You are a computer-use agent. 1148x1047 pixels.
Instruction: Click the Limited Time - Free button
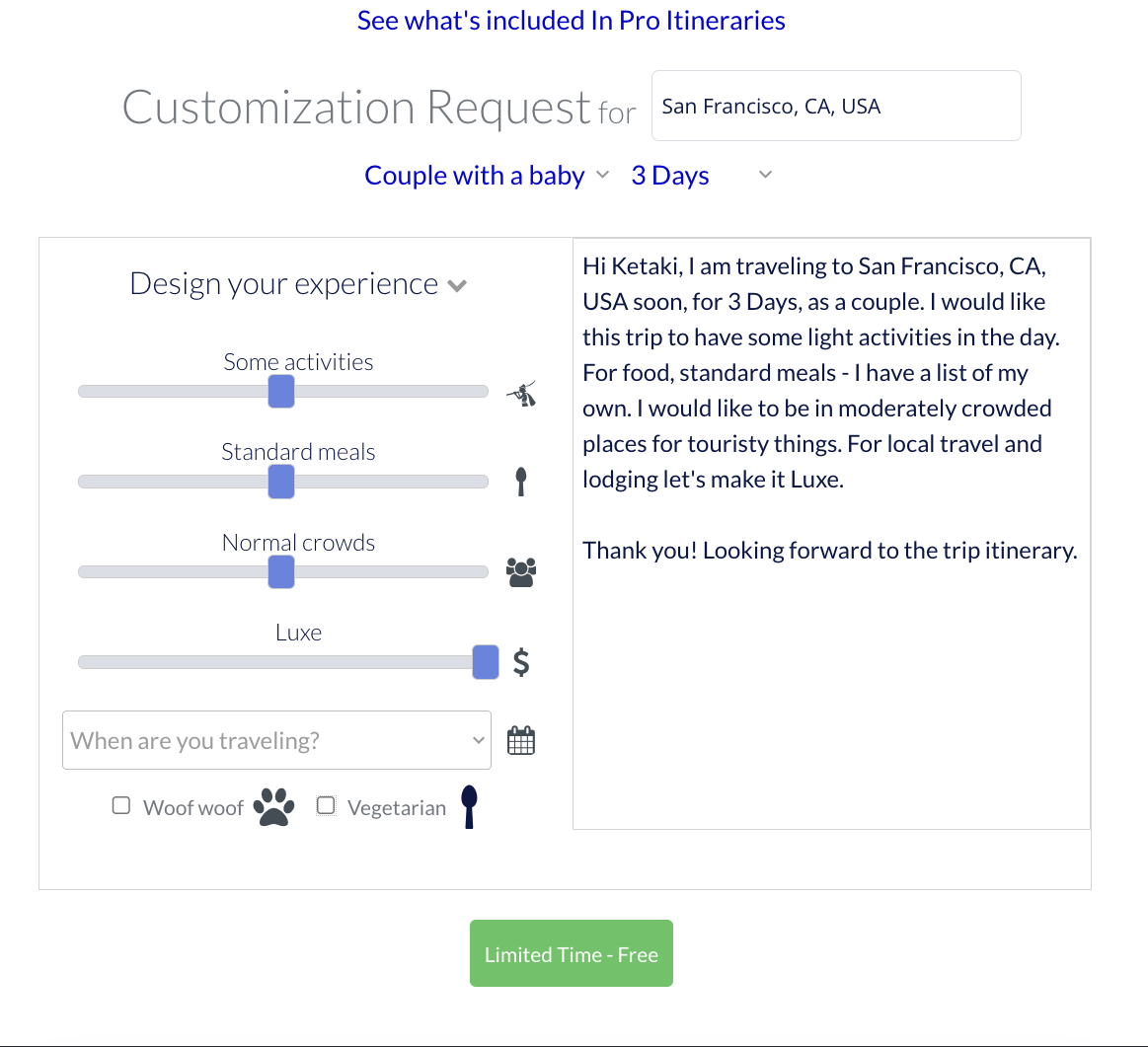(571, 953)
